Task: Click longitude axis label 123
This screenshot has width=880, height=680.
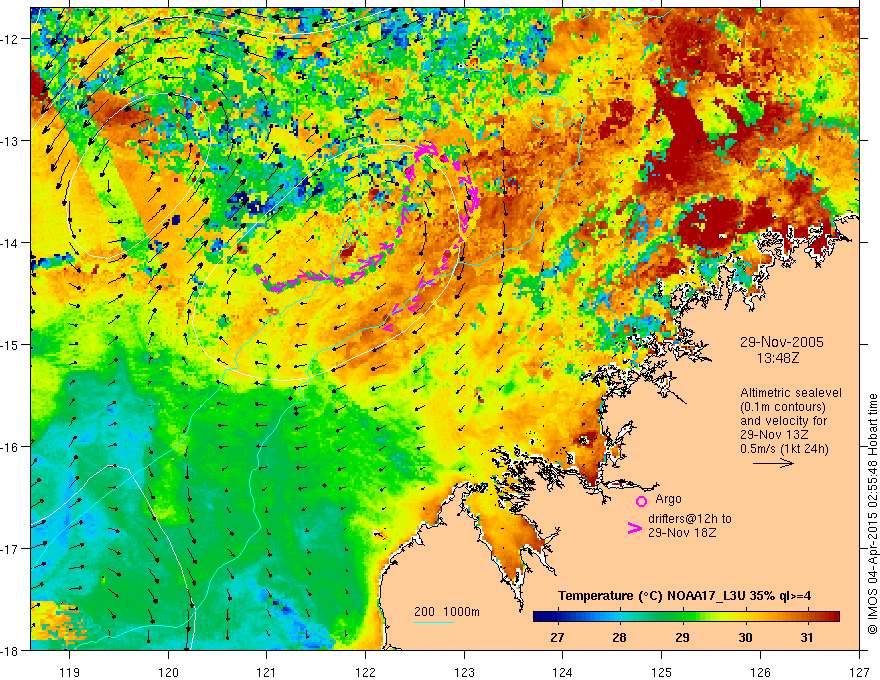Action: tap(464, 672)
